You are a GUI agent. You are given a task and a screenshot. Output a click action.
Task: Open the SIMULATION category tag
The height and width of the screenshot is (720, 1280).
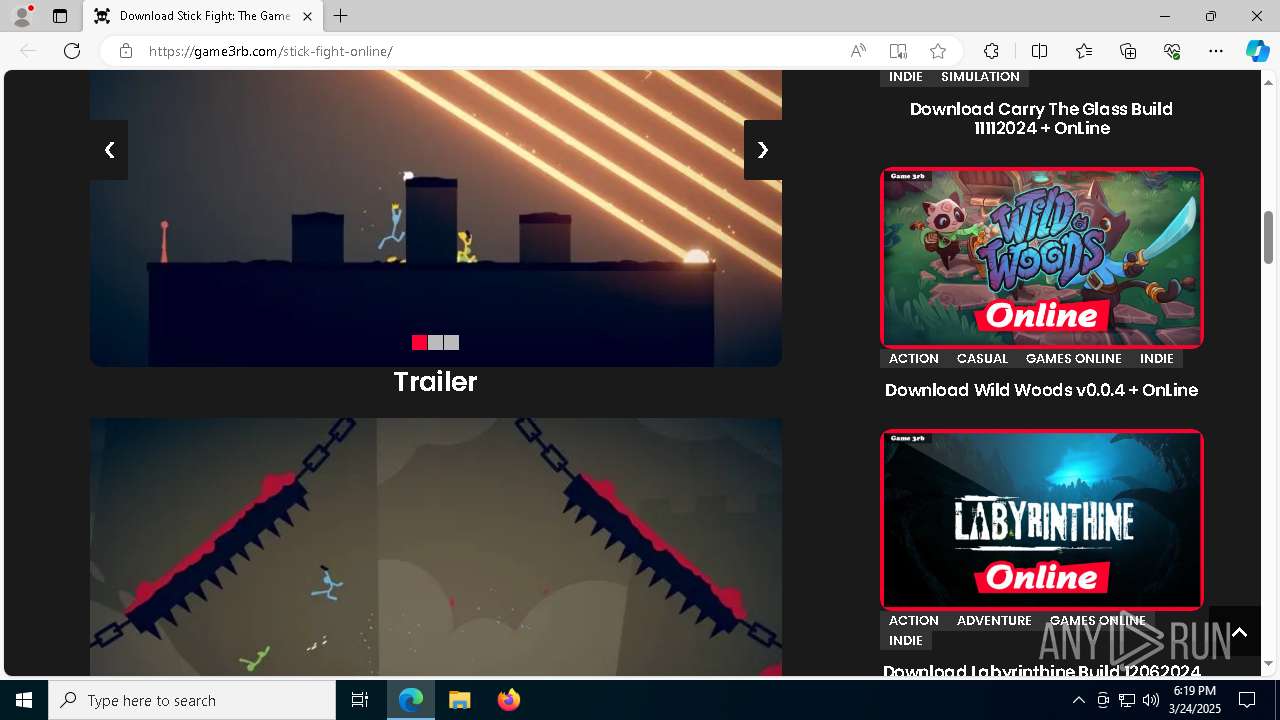click(x=980, y=76)
